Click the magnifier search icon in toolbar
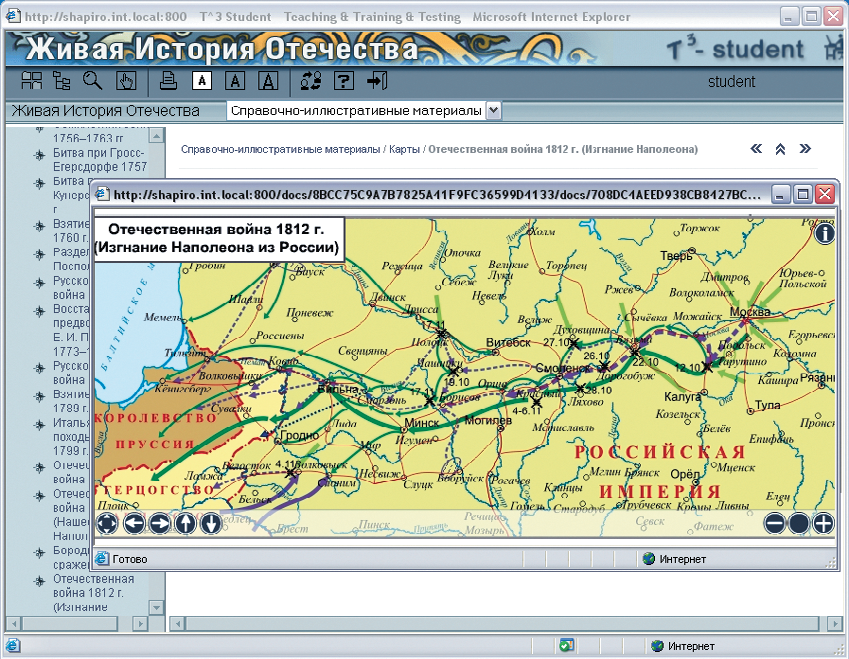This screenshot has height=659, width=849. [x=92, y=81]
